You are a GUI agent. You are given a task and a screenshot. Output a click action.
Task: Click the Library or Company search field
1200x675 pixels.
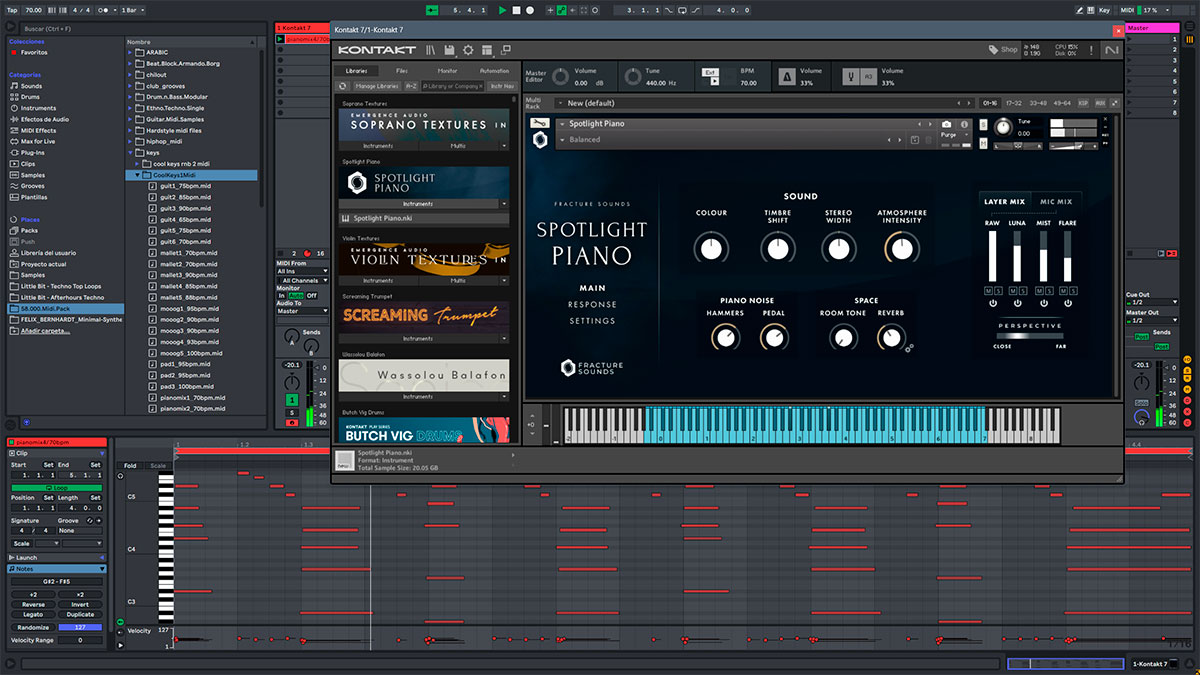coord(453,86)
